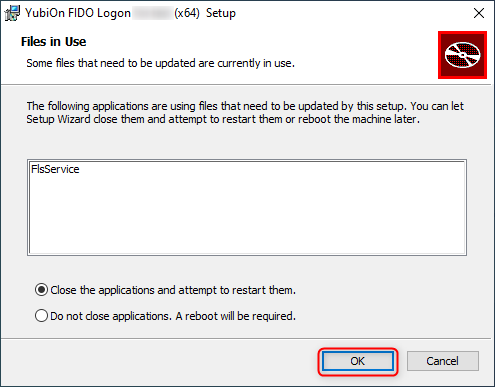Viewport: 495px width, 387px height.
Task: Choose the 'Do not close applications' radio button
Action: coord(41,316)
